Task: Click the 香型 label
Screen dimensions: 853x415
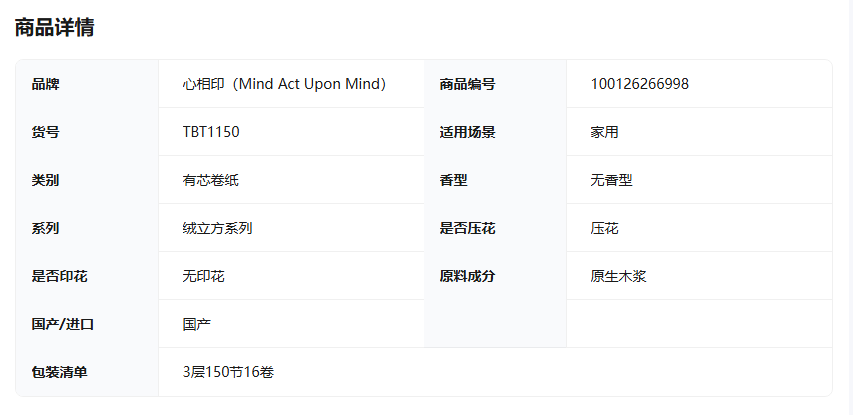Action: (x=453, y=180)
